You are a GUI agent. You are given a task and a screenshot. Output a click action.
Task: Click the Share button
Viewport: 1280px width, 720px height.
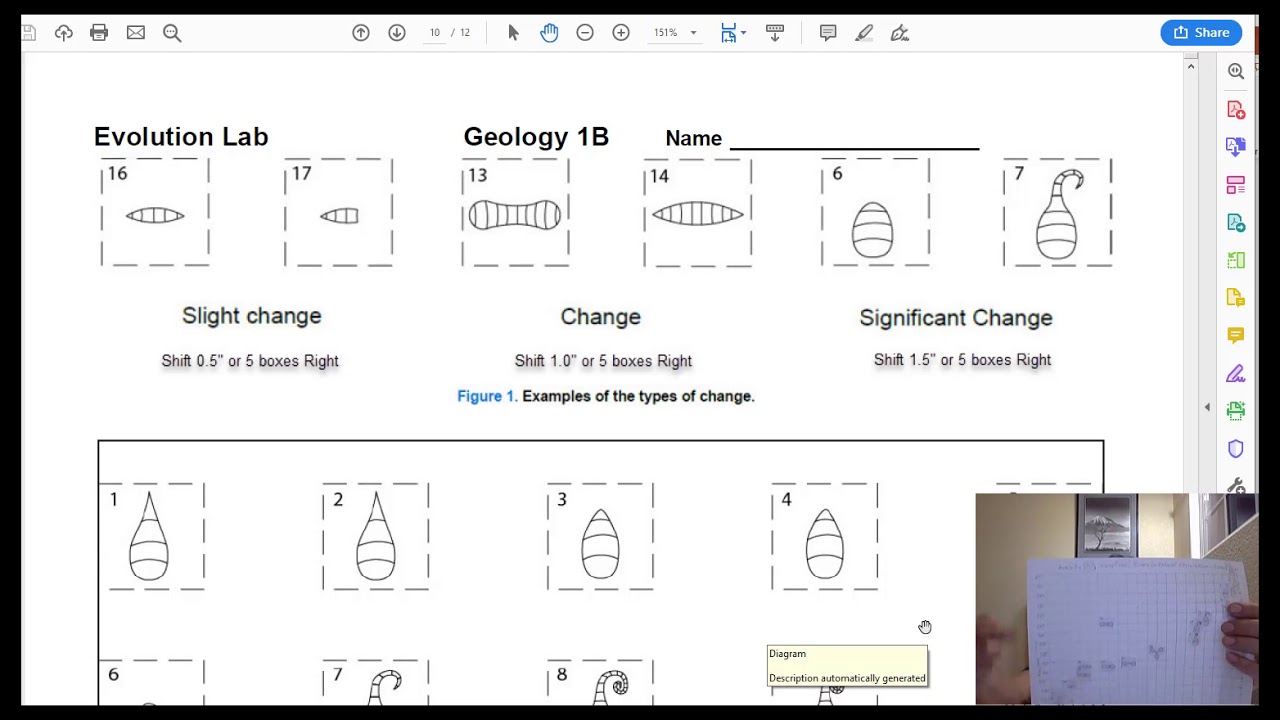pos(1201,32)
